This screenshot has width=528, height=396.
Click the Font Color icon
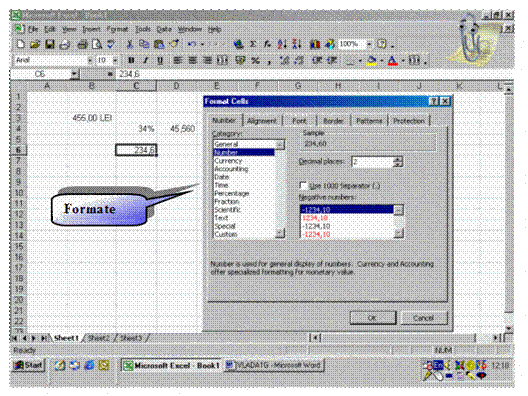[x=392, y=61]
